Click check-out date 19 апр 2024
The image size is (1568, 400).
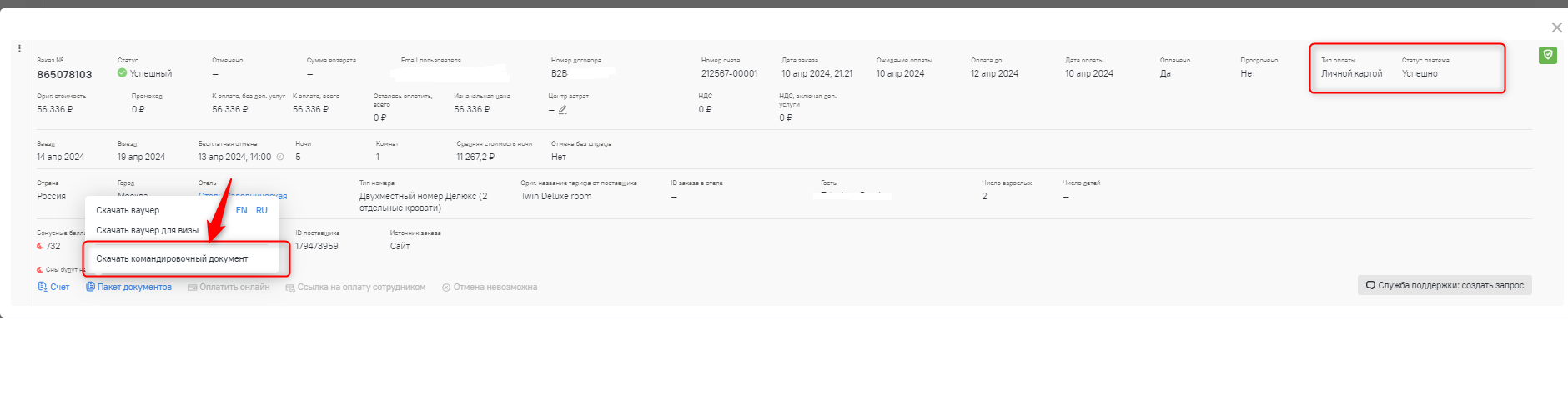[141, 157]
